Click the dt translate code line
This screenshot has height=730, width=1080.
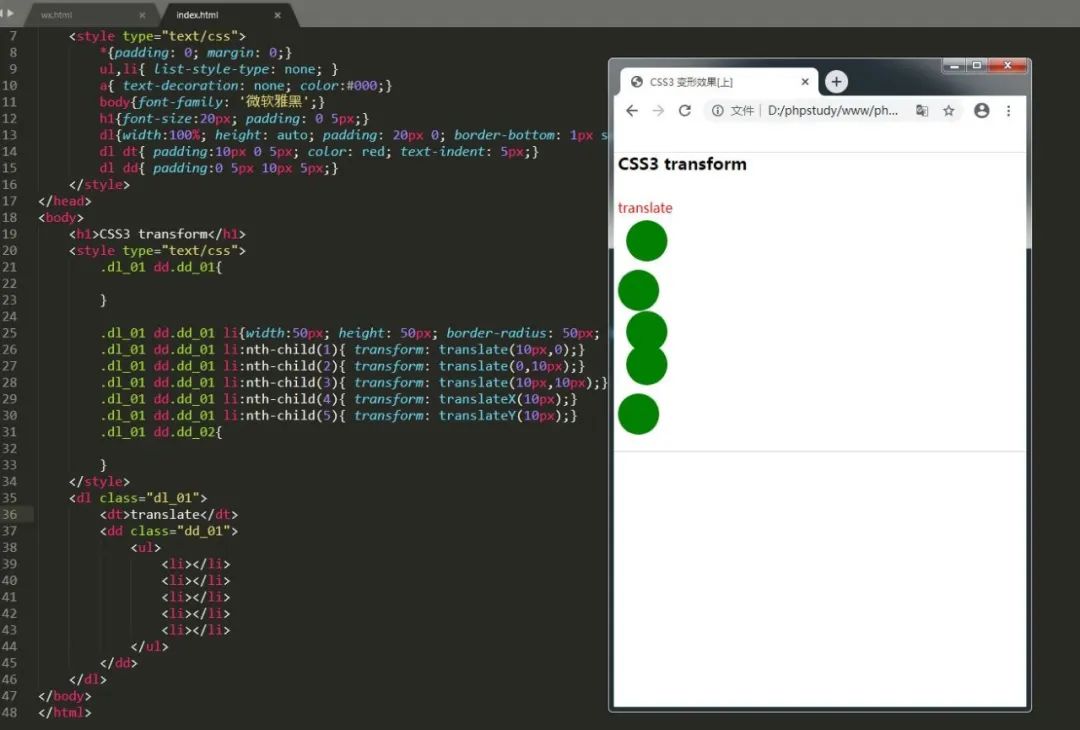[x=169, y=514]
